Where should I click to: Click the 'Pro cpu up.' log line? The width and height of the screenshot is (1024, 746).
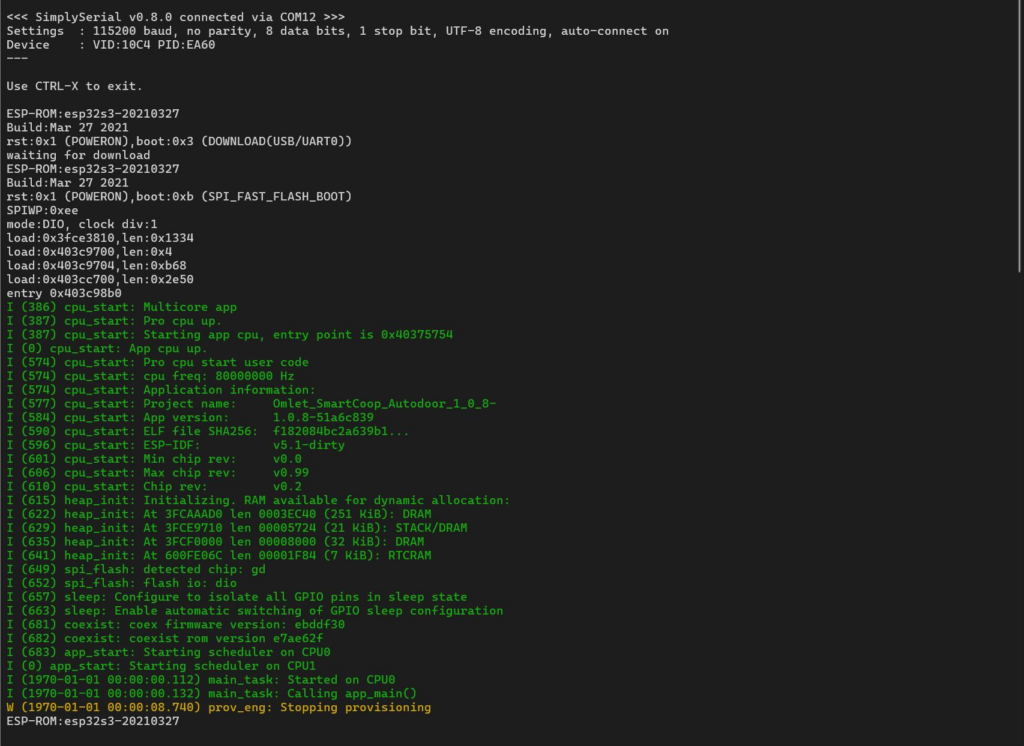114,321
